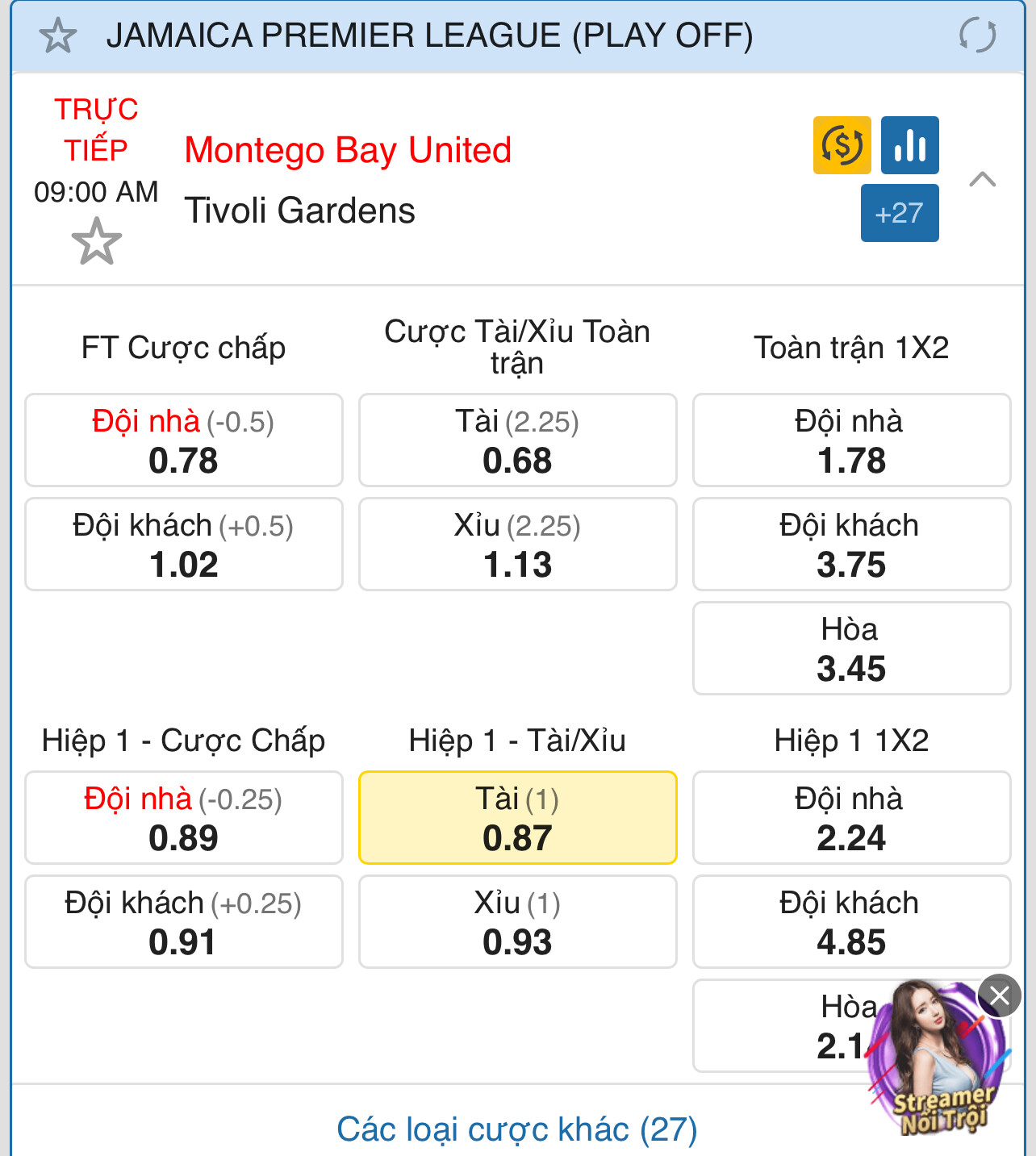Choose Hiệp 1 1X2 Đội khách 4.85

coord(851,922)
